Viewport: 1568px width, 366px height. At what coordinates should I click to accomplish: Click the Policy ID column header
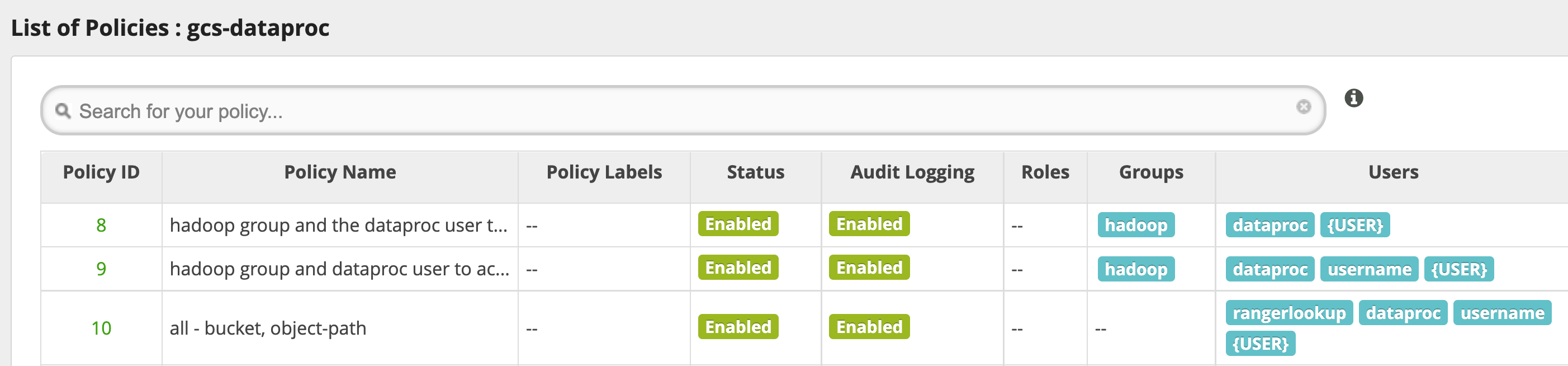point(101,172)
